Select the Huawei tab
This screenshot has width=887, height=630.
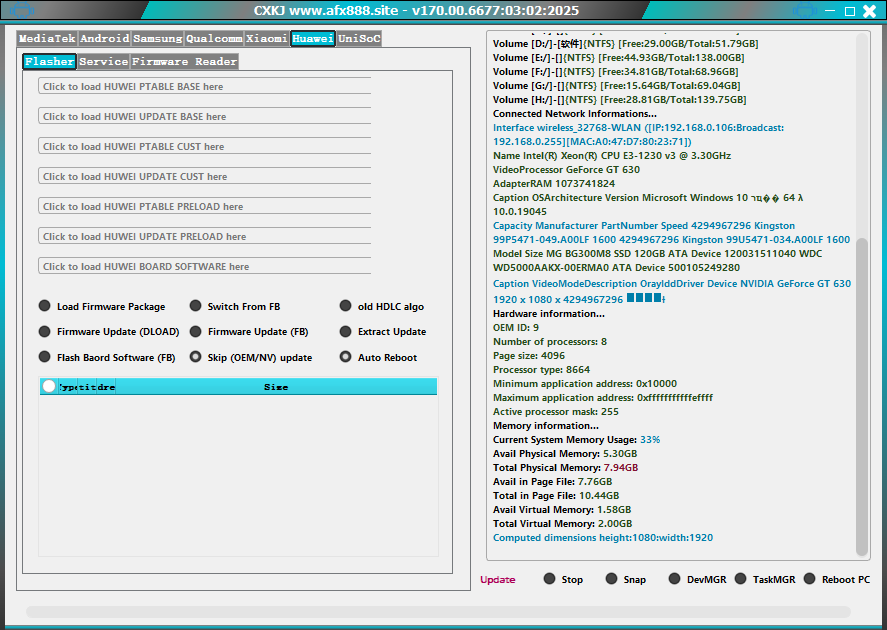[313, 38]
